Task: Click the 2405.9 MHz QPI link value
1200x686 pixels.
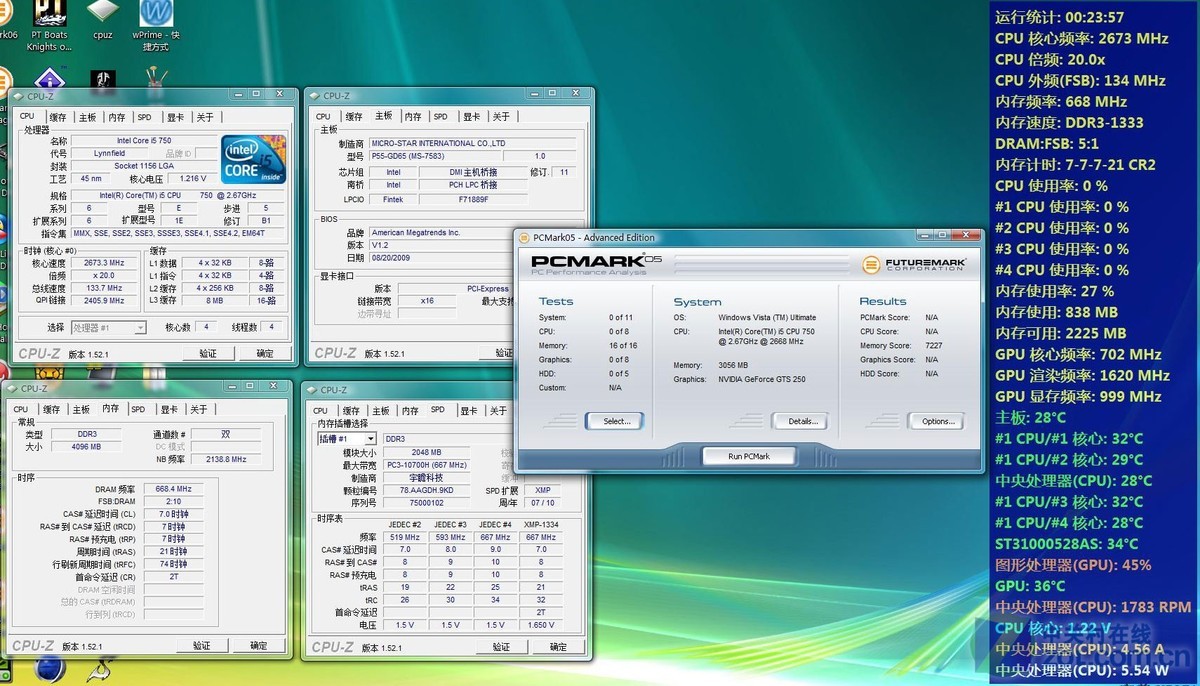Action: tap(106, 300)
